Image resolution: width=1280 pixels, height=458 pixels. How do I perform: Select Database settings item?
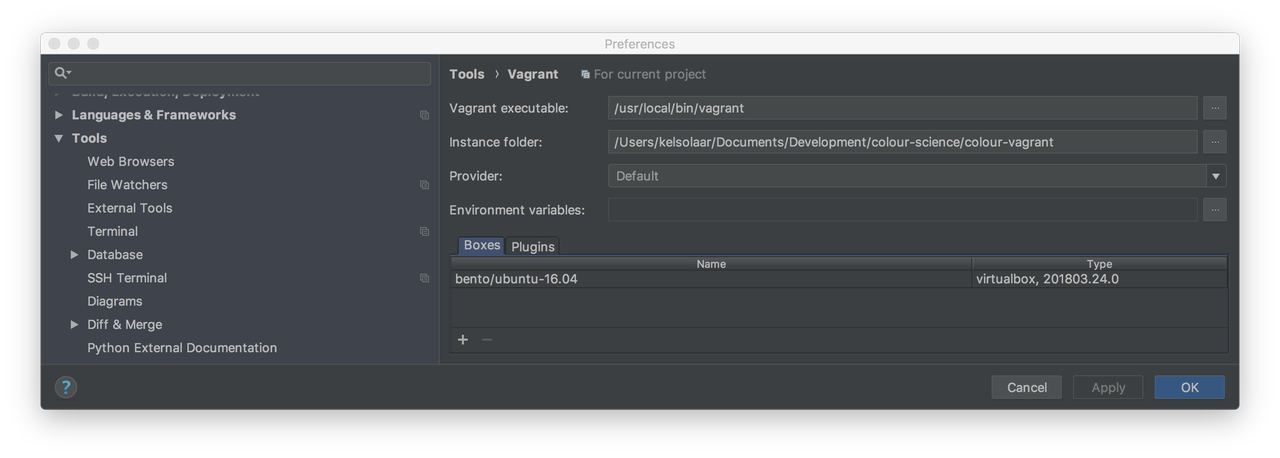115,255
